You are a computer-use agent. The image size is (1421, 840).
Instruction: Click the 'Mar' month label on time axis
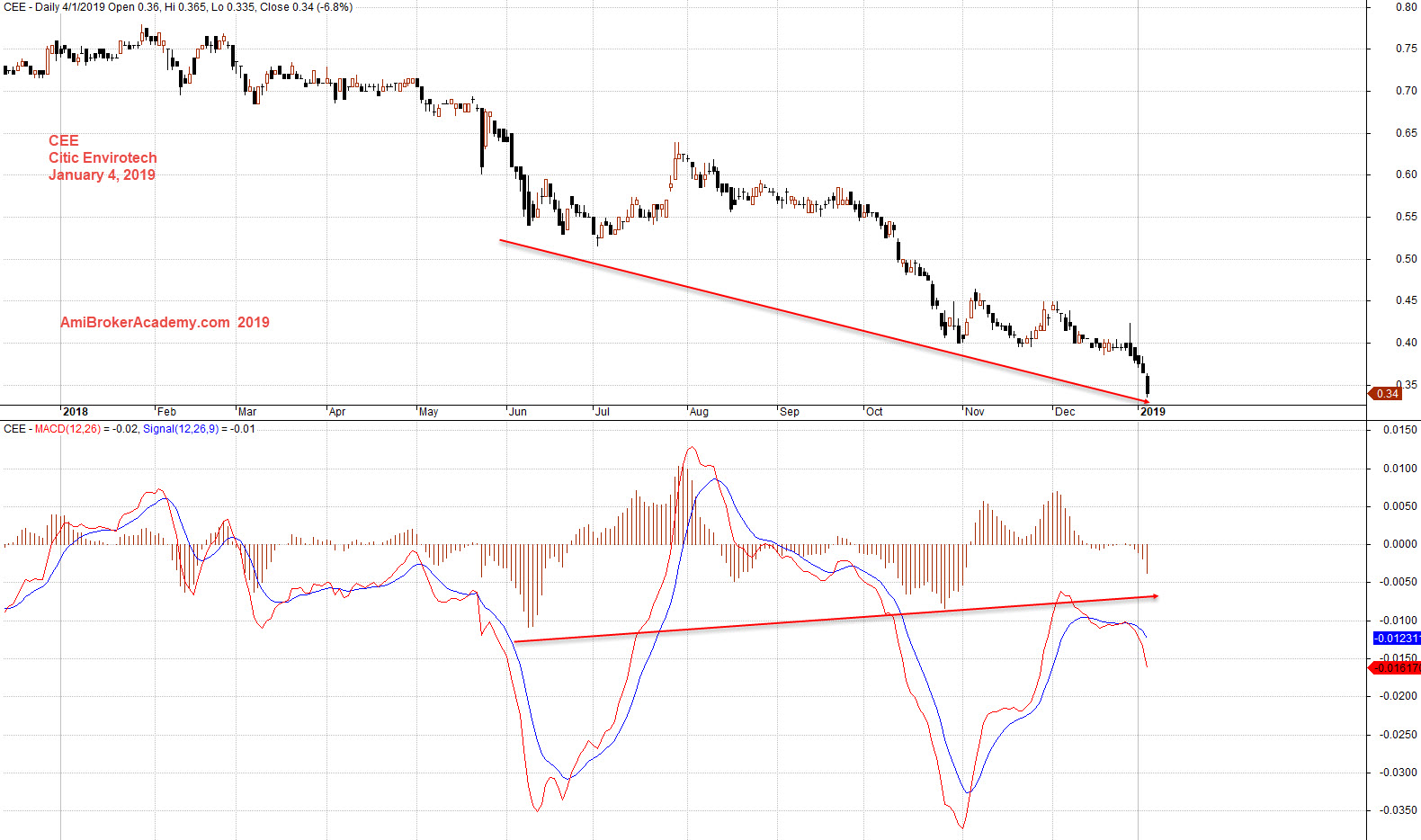[247, 412]
